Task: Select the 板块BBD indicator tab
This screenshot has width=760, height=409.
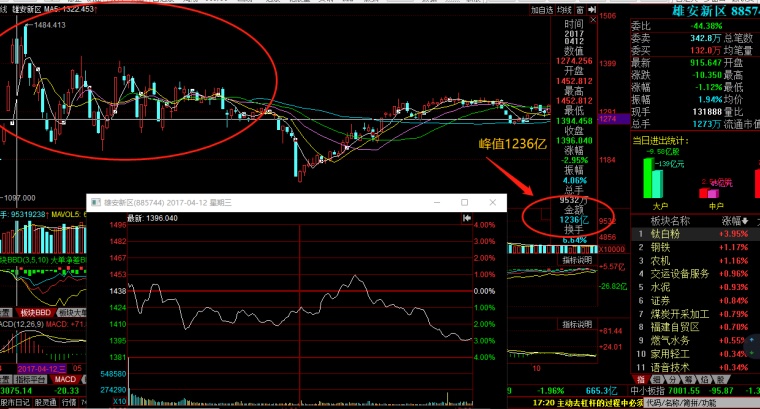Action: (35, 313)
